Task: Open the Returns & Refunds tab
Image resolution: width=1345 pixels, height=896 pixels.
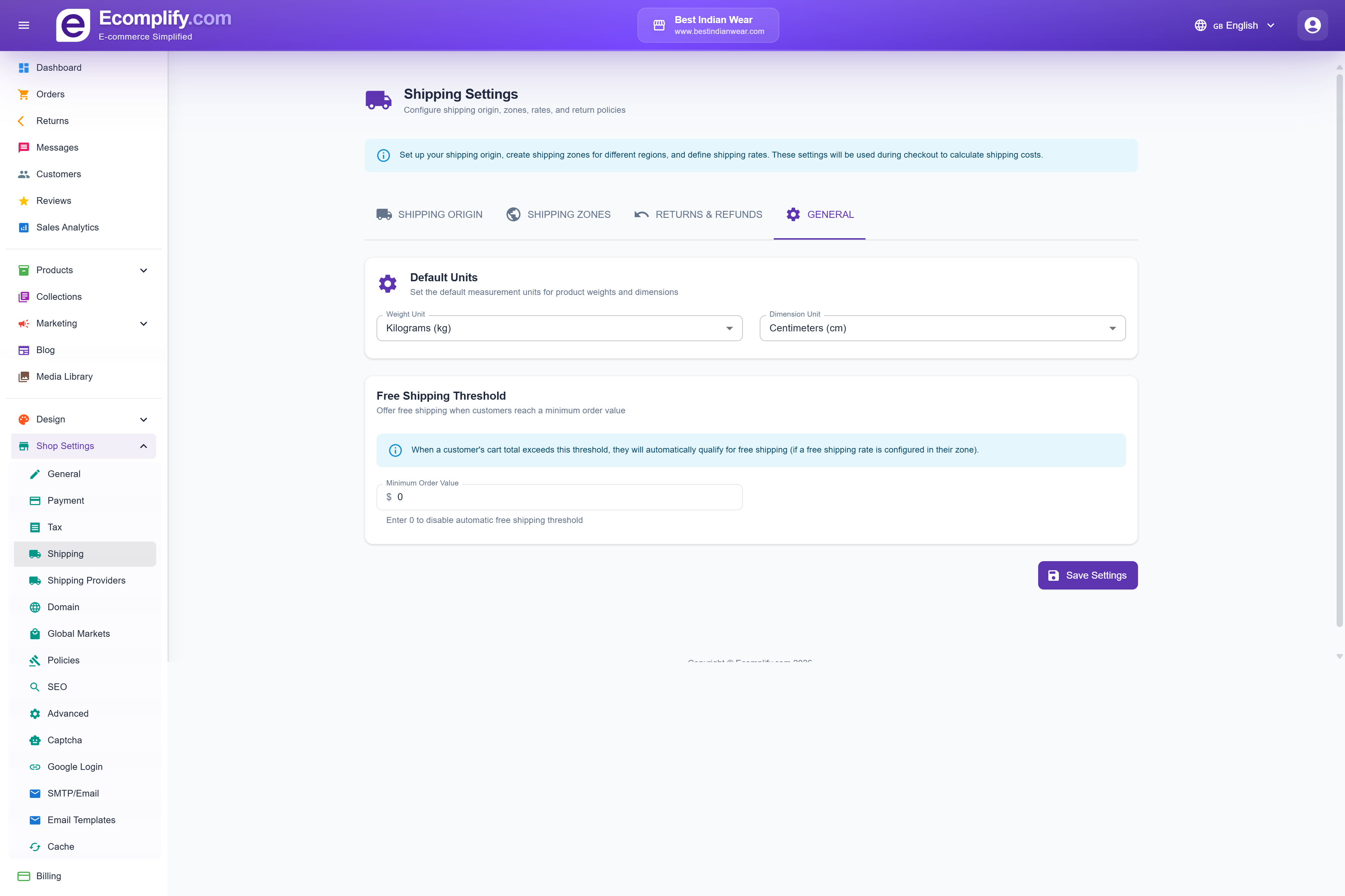Action: pyautogui.click(x=698, y=214)
